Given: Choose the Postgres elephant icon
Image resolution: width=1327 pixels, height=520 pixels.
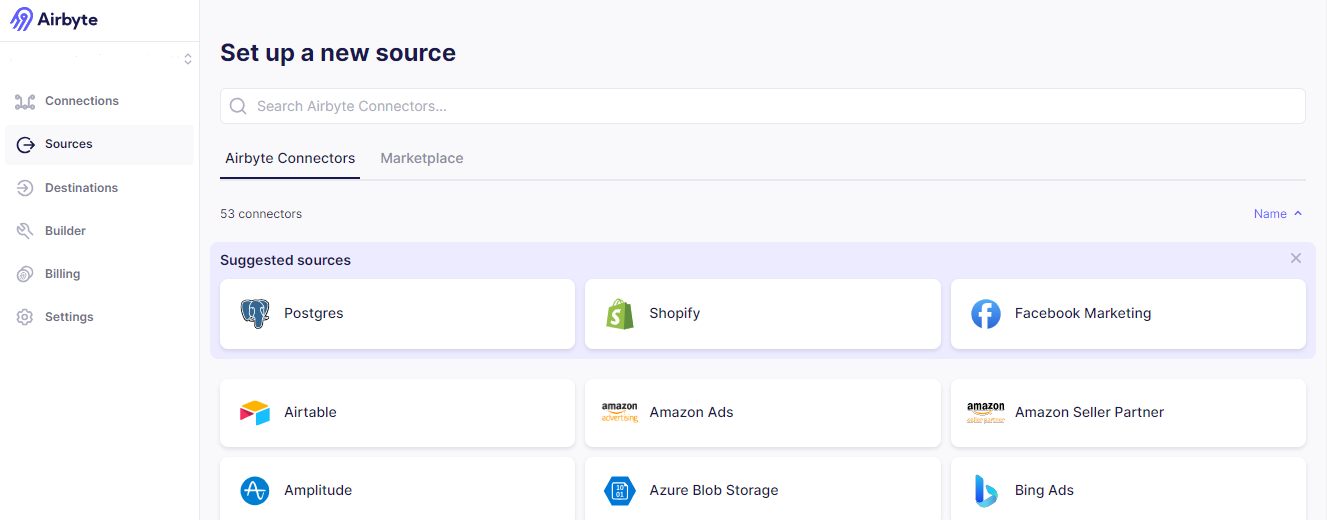Looking at the screenshot, I should point(255,314).
